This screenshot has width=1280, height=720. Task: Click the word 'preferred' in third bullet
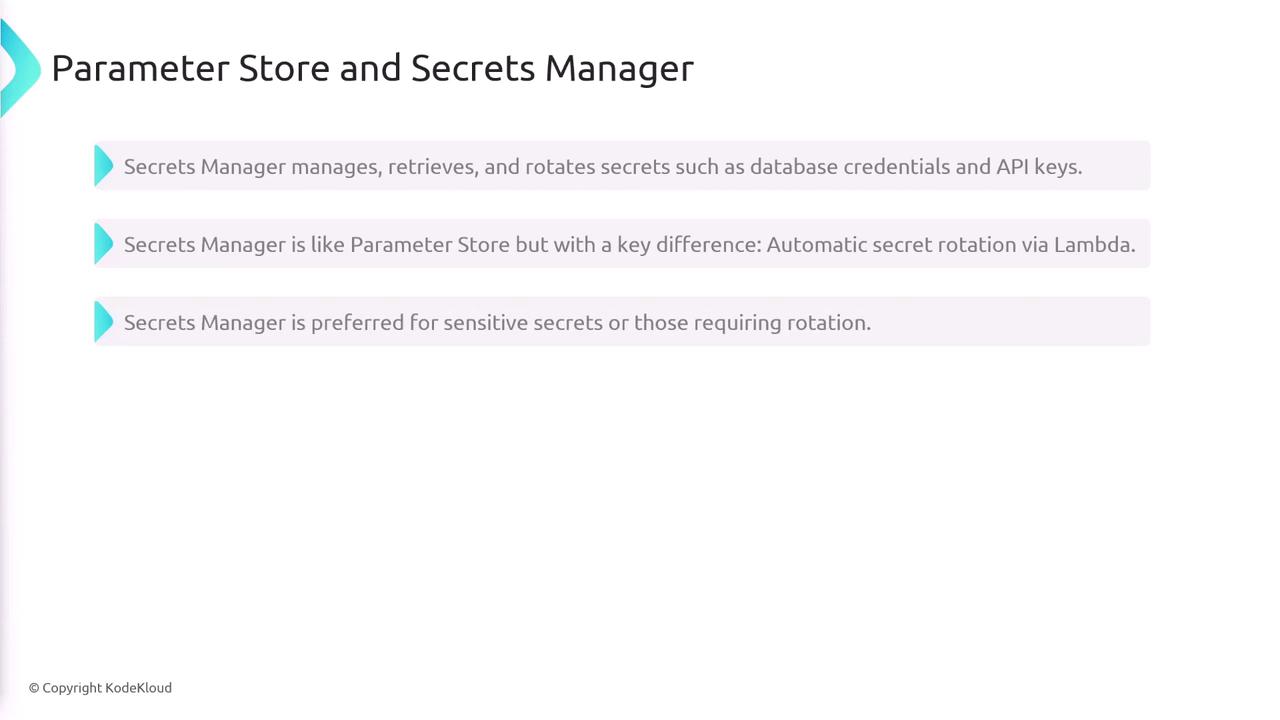point(357,322)
